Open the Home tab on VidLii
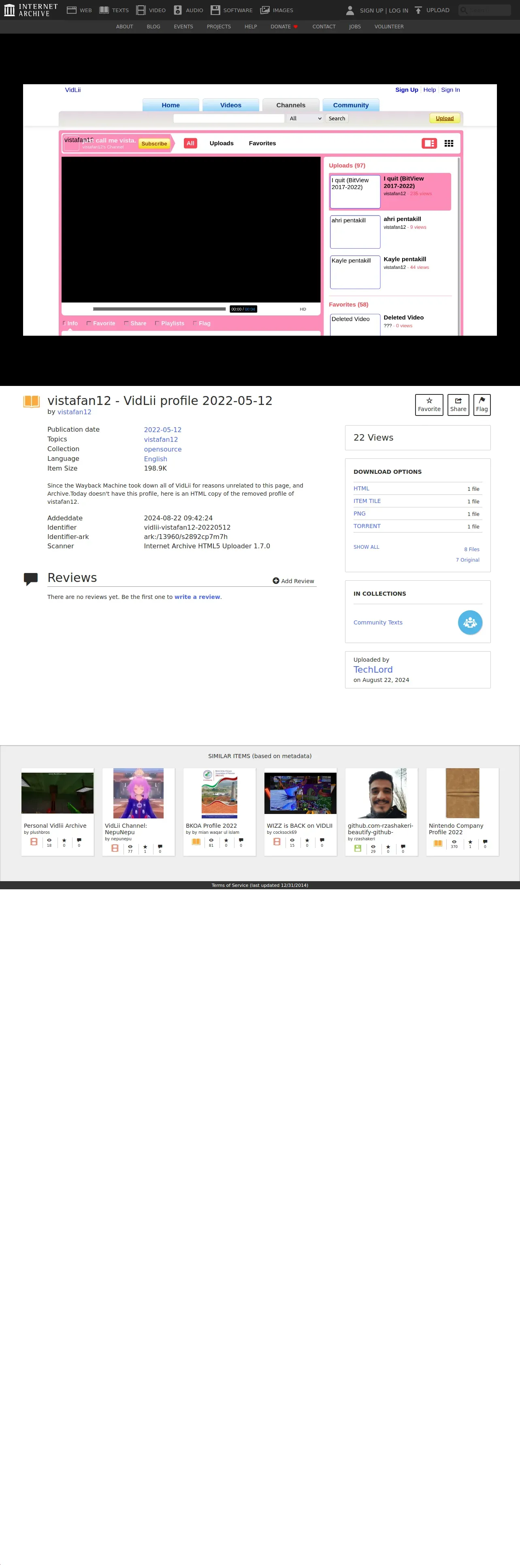This screenshot has width=520, height=1568. [170, 105]
